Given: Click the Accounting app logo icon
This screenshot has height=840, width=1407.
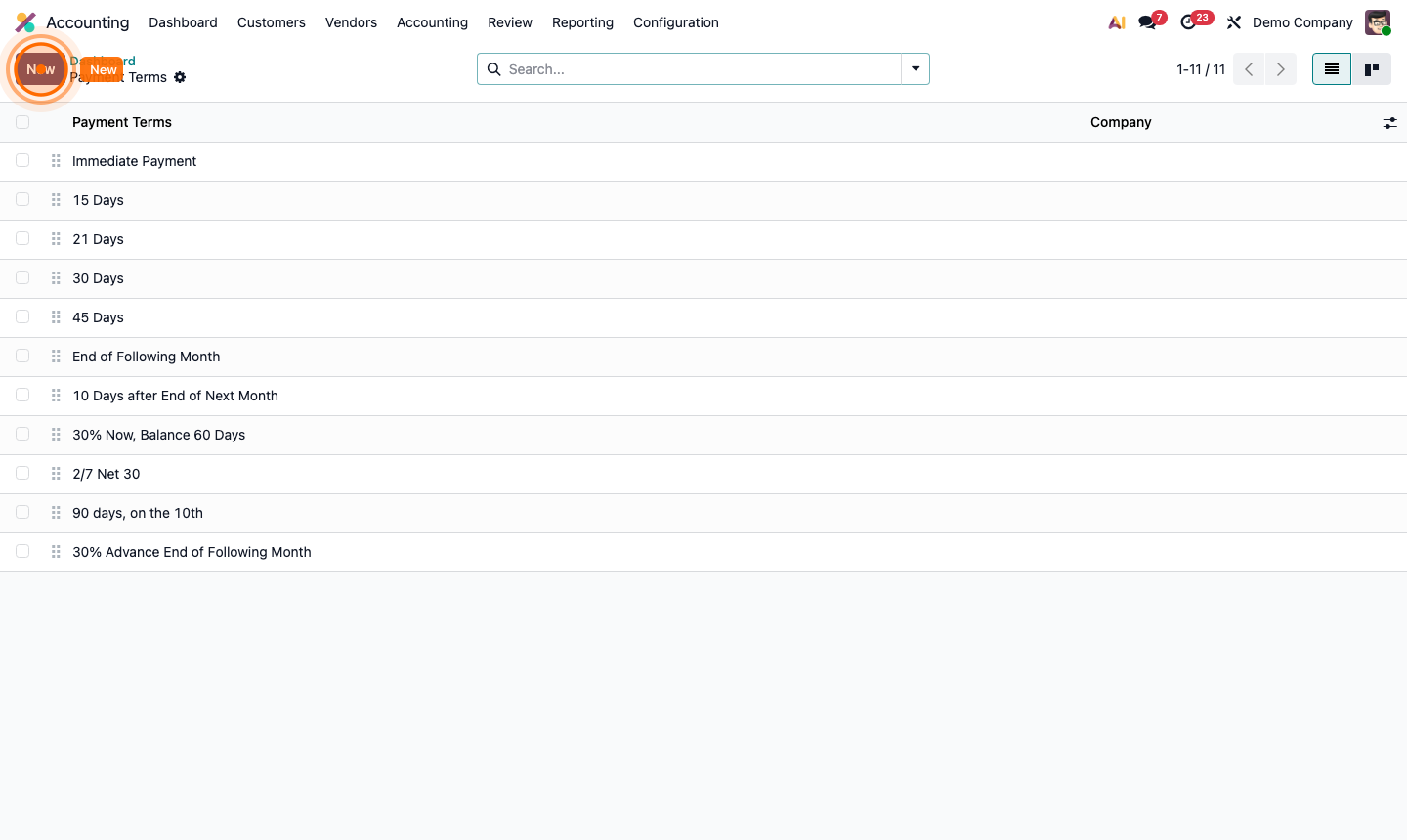Looking at the screenshot, I should point(24,21).
